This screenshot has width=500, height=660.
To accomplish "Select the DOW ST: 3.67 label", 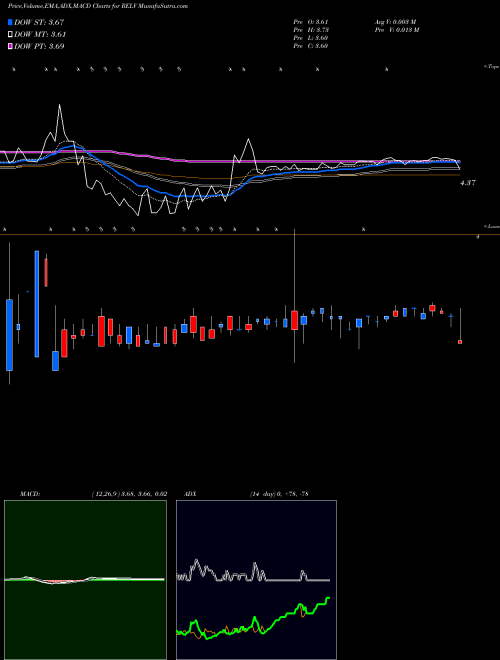I will 39,22.
